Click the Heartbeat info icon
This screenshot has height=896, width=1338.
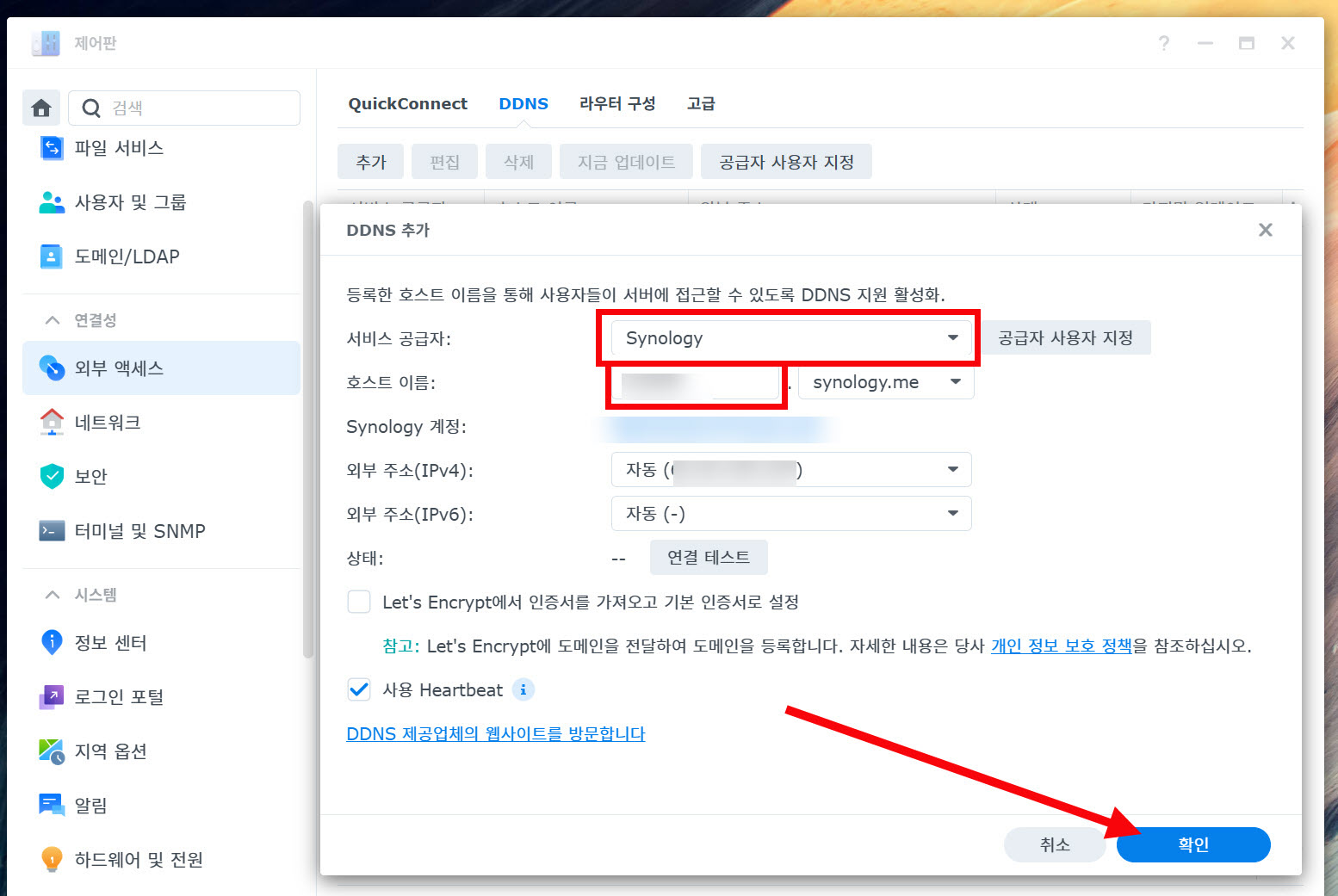pyautogui.click(x=523, y=689)
